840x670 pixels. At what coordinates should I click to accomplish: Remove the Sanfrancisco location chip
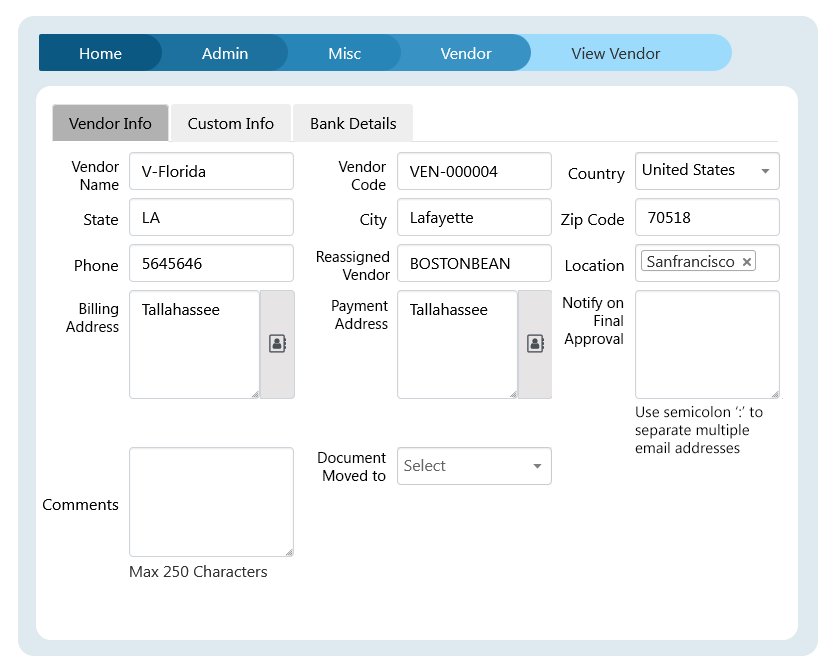tap(747, 261)
